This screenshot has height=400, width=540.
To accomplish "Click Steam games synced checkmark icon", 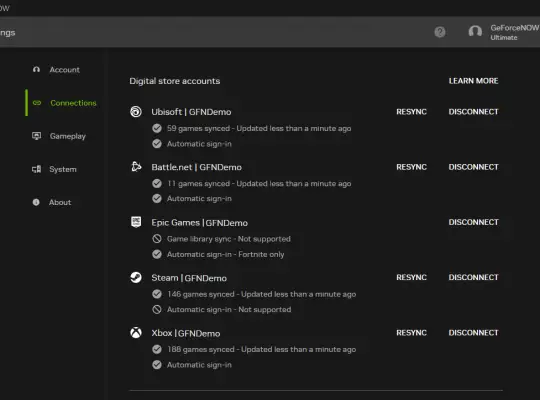I will pyautogui.click(x=157, y=294).
